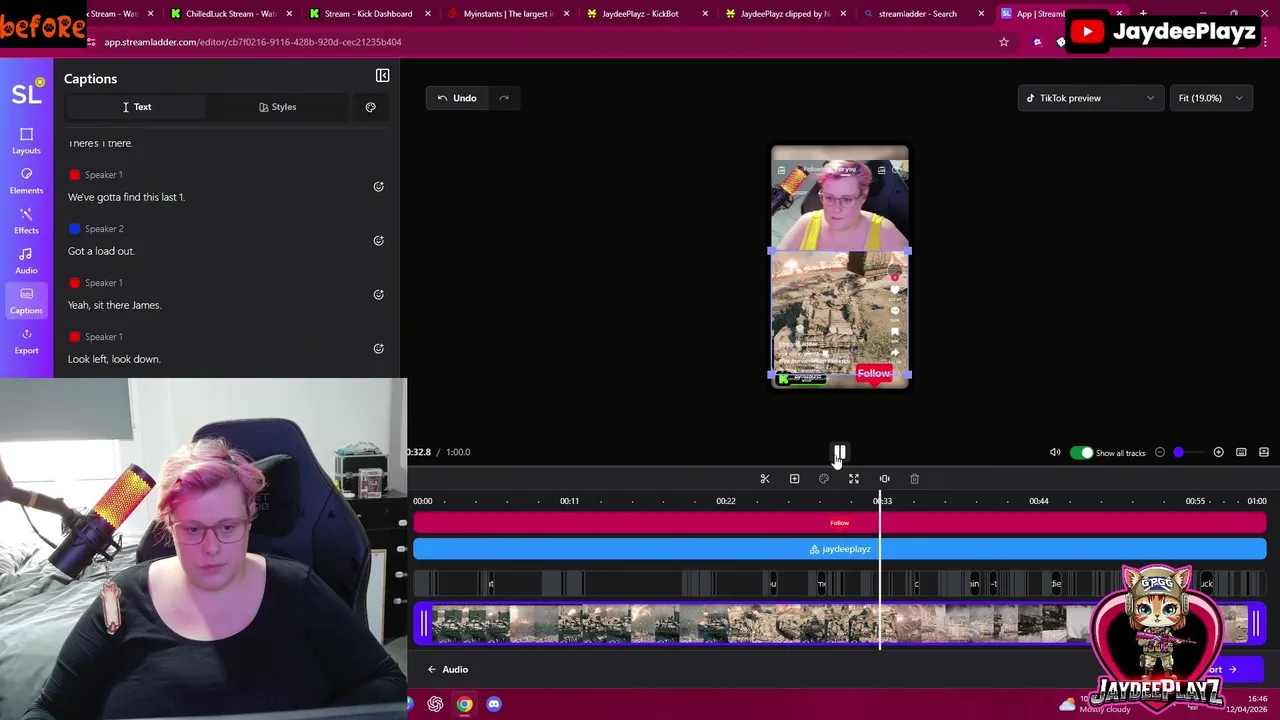This screenshot has height=720, width=1280.
Task: Change speaker for 'We've gotta find this last 1.'
Action: (96, 175)
